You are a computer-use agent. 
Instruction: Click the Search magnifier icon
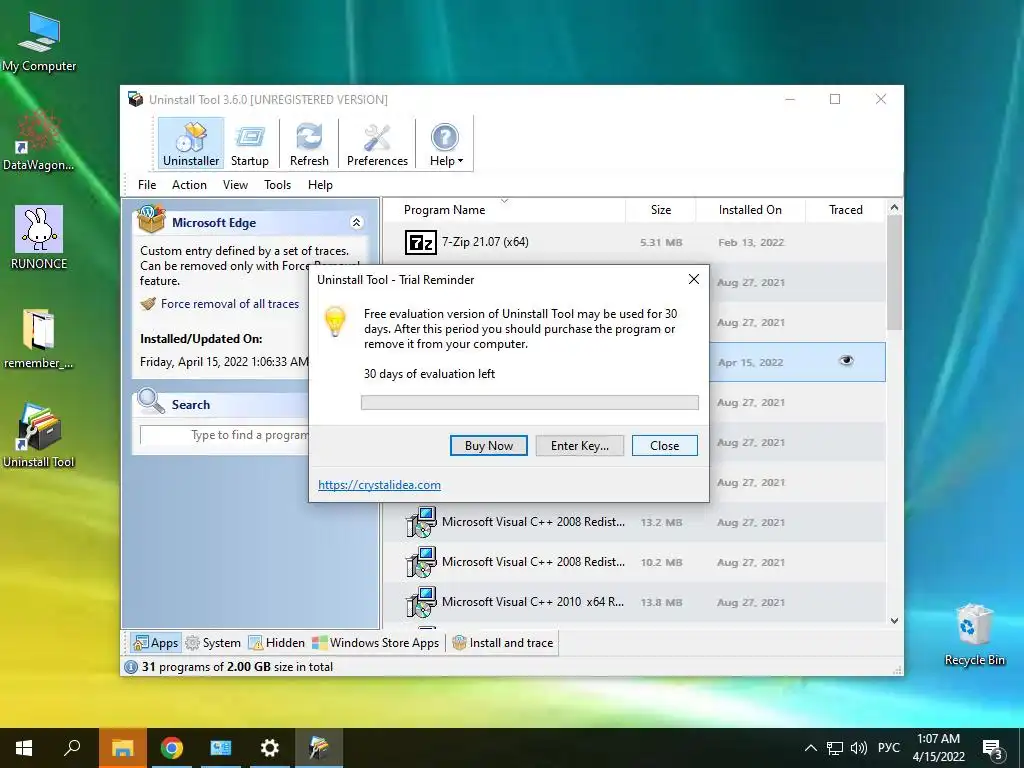point(151,401)
